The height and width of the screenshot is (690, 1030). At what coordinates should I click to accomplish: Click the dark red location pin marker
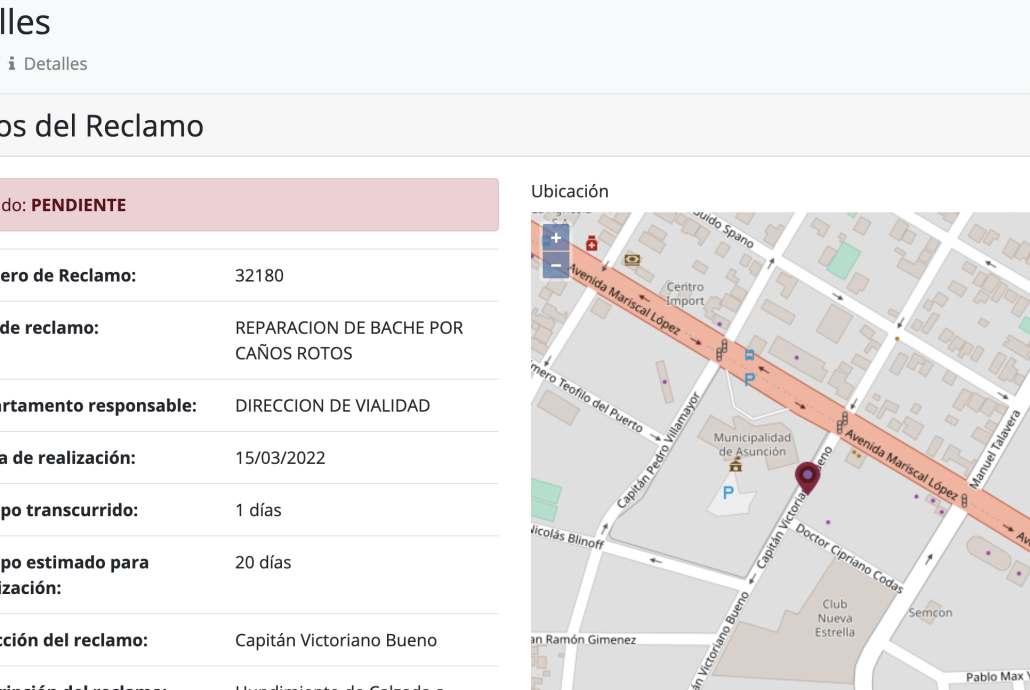click(807, 477)
